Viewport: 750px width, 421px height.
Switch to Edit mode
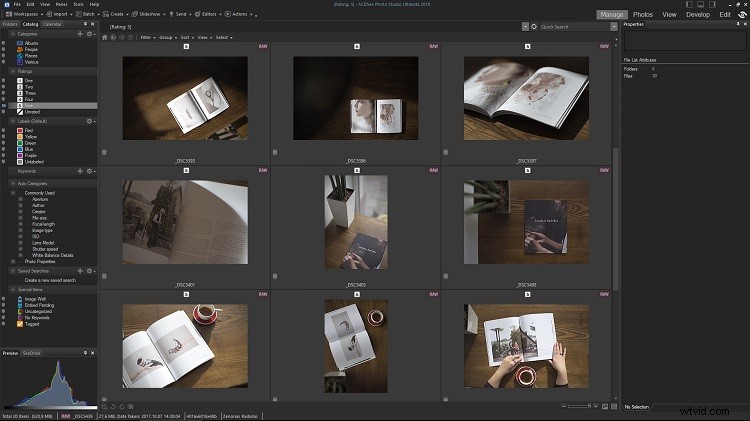click(x=725, y=15)
